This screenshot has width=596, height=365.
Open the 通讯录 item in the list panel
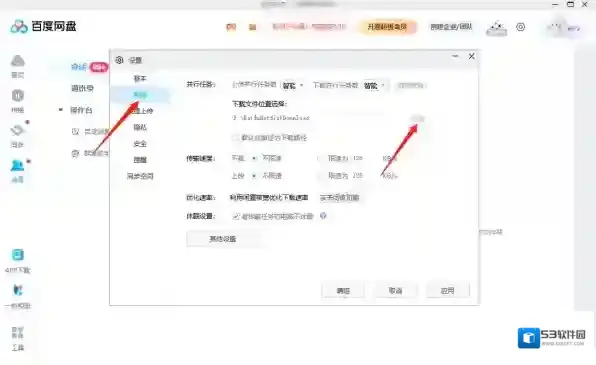tap(82, 89)
